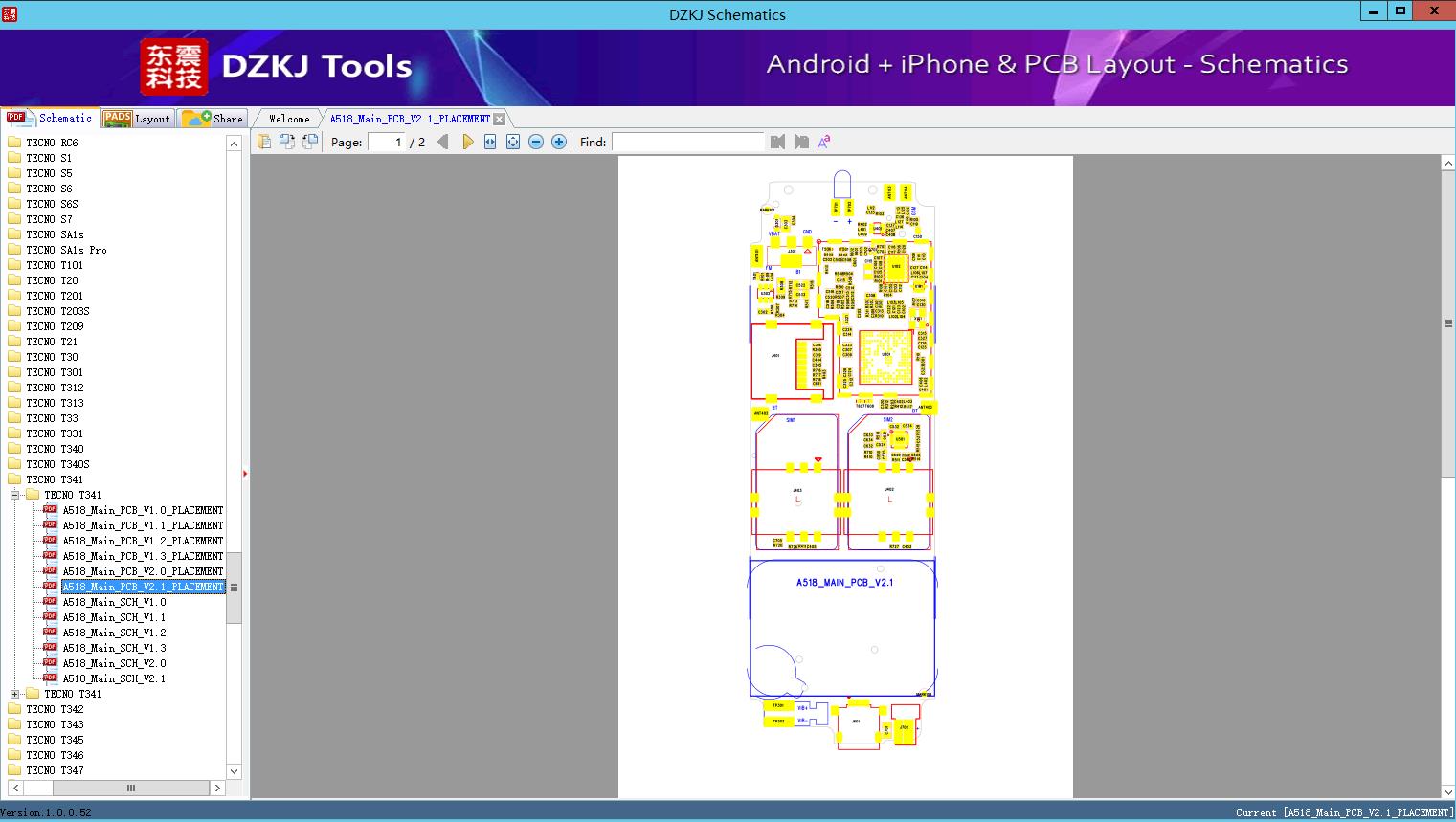Go to the next page
Screen dimensions: 1456x822
point(467,142)
